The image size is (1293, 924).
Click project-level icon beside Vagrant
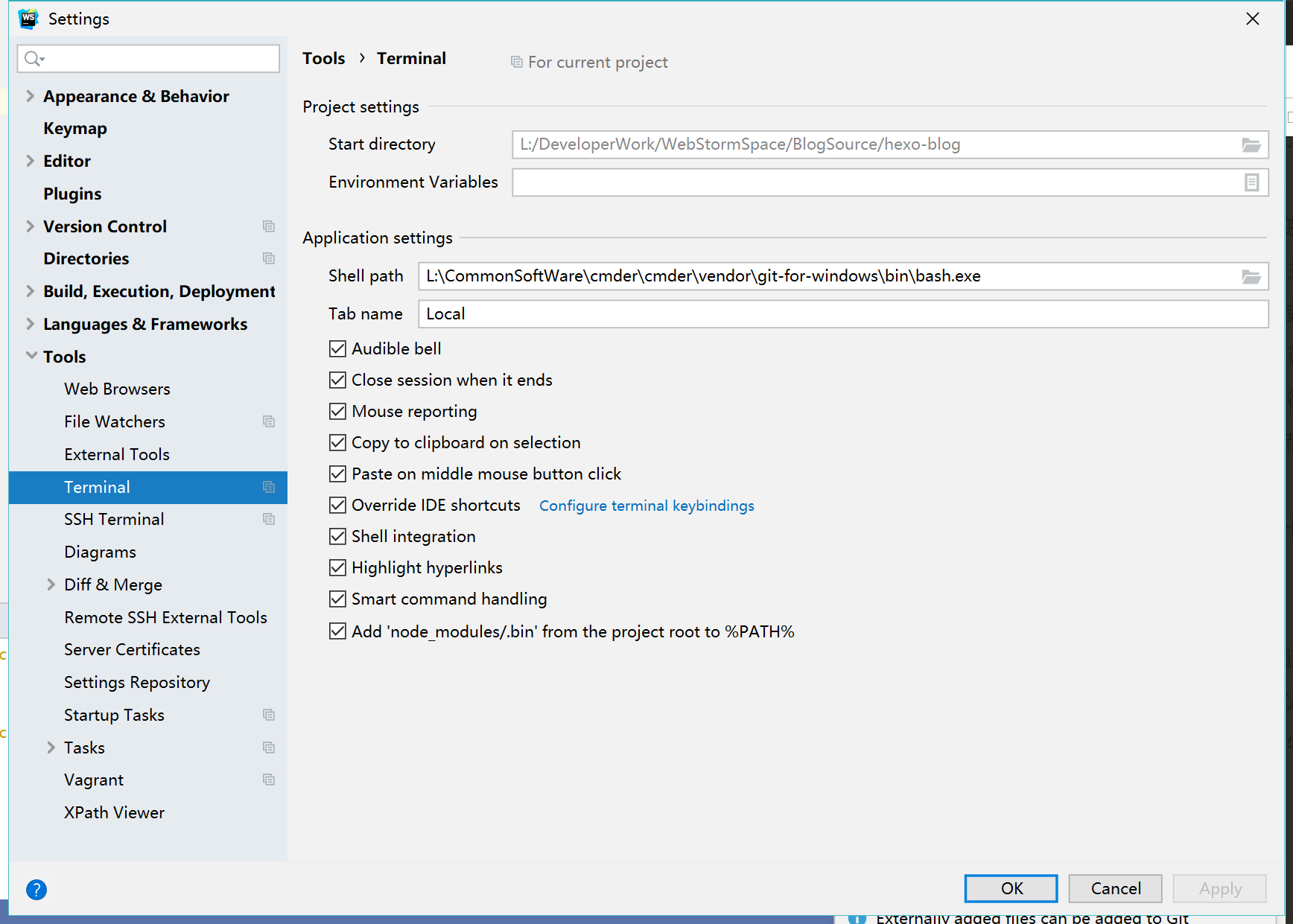pos(269,780)
